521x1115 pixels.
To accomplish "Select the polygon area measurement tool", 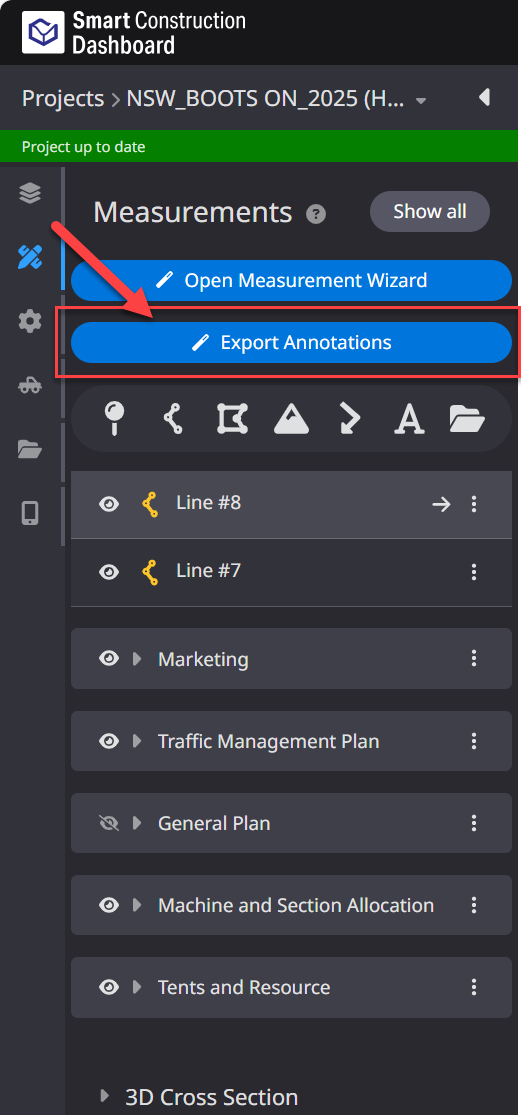I will pos(232,418).
